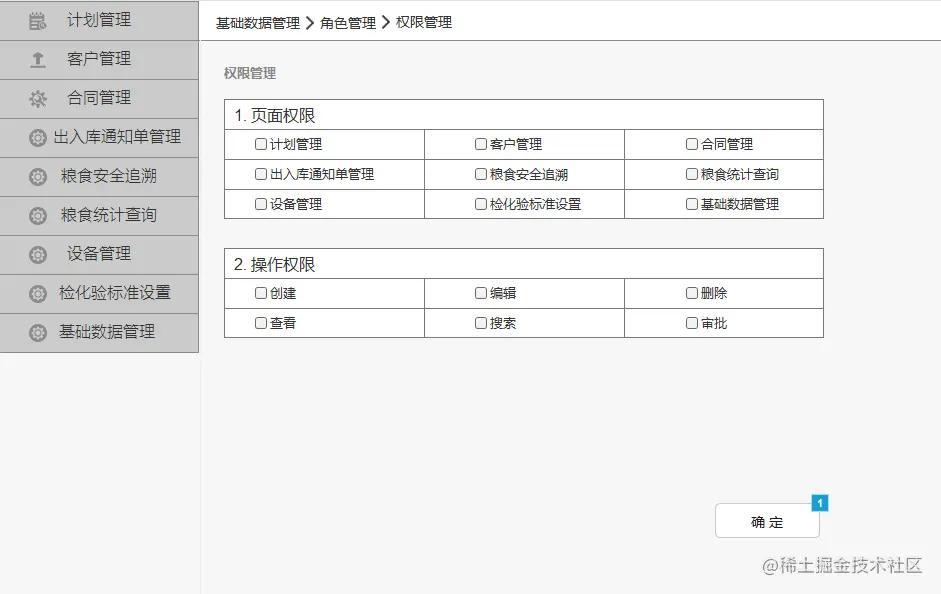The width and height of the screenshot is (941, 594).
Task: Enable the 基础数据管理 permission checkbox
Action: click(692, 204)
